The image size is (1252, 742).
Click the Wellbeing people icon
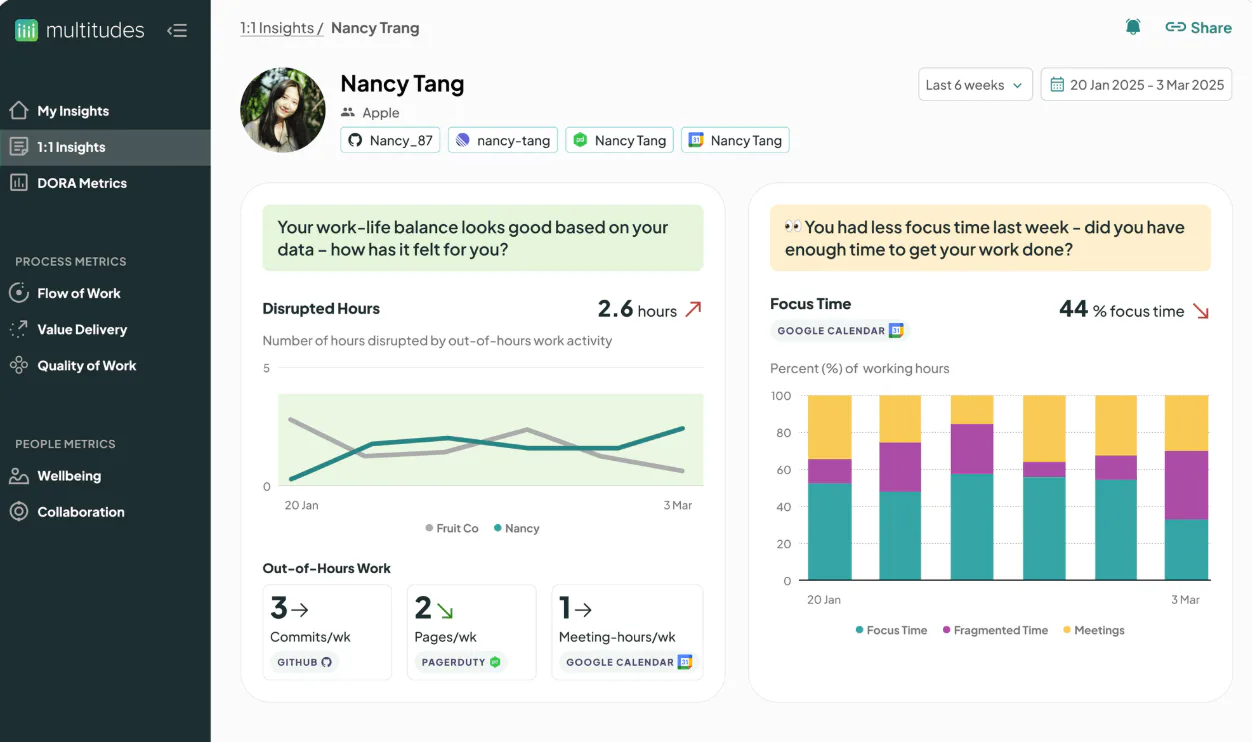pos(18,476)
